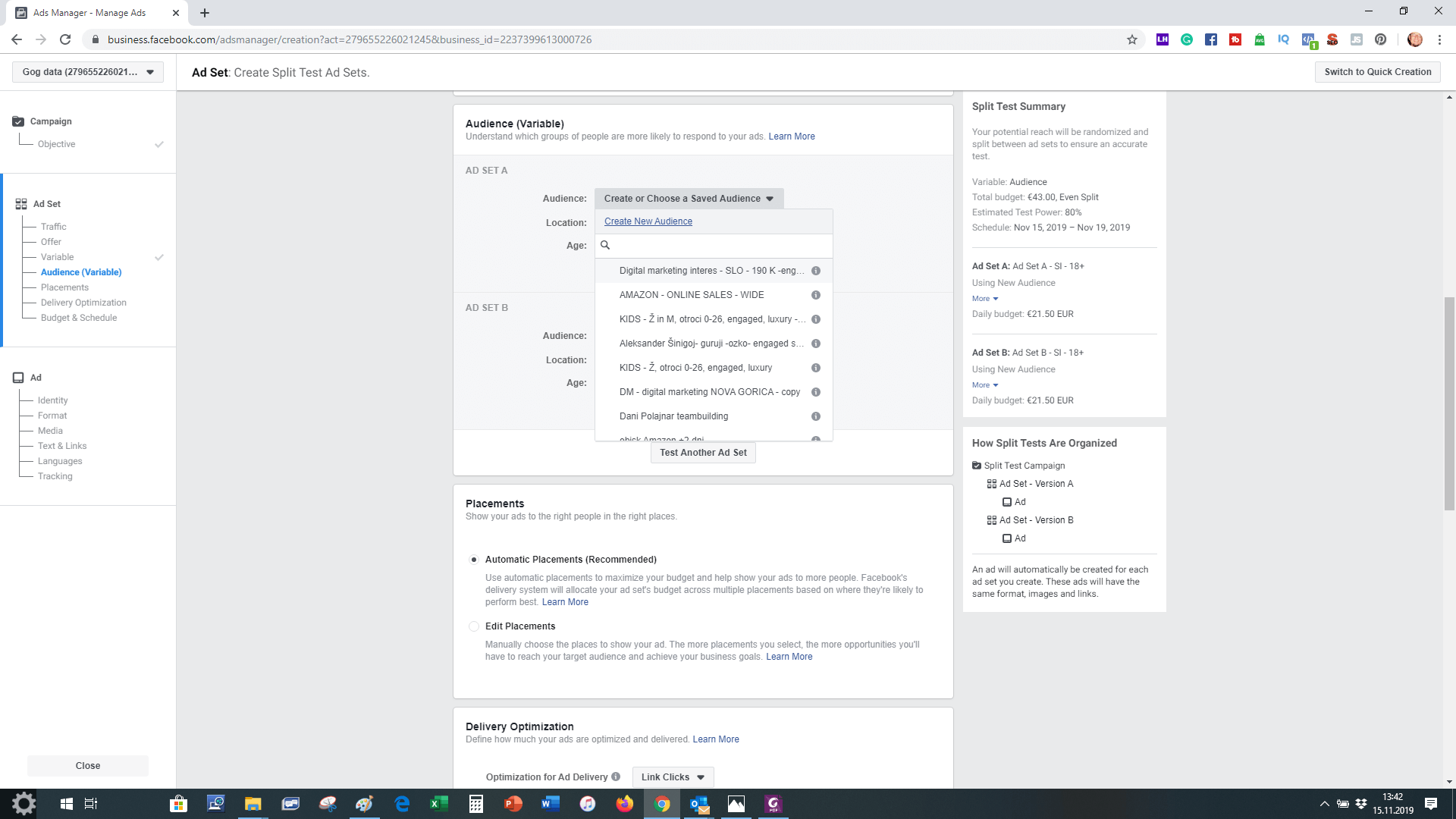The image size is (1456, 819).
Task: Open Excel from the Windows taskbar
Action: (438, 804)
